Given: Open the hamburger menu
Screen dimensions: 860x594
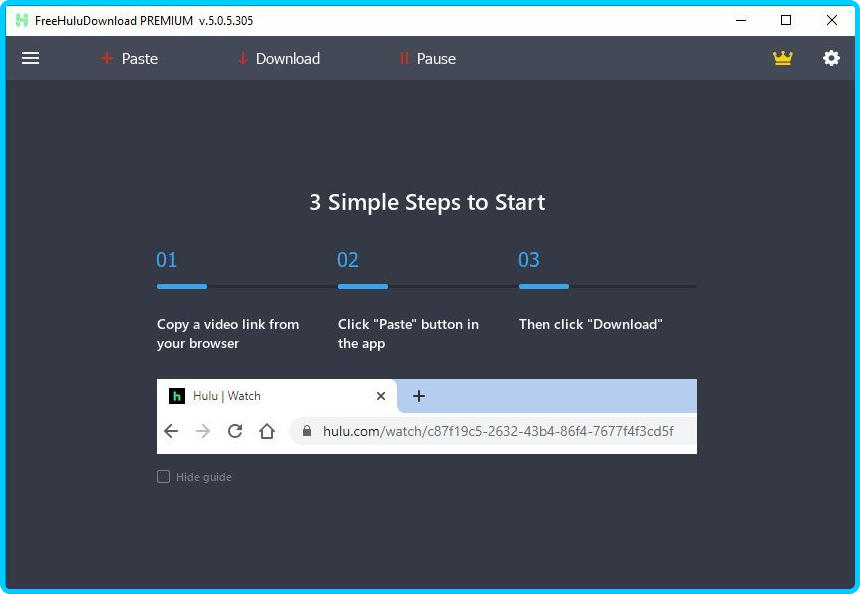Looking at the screenshot, I should [30, 58].
